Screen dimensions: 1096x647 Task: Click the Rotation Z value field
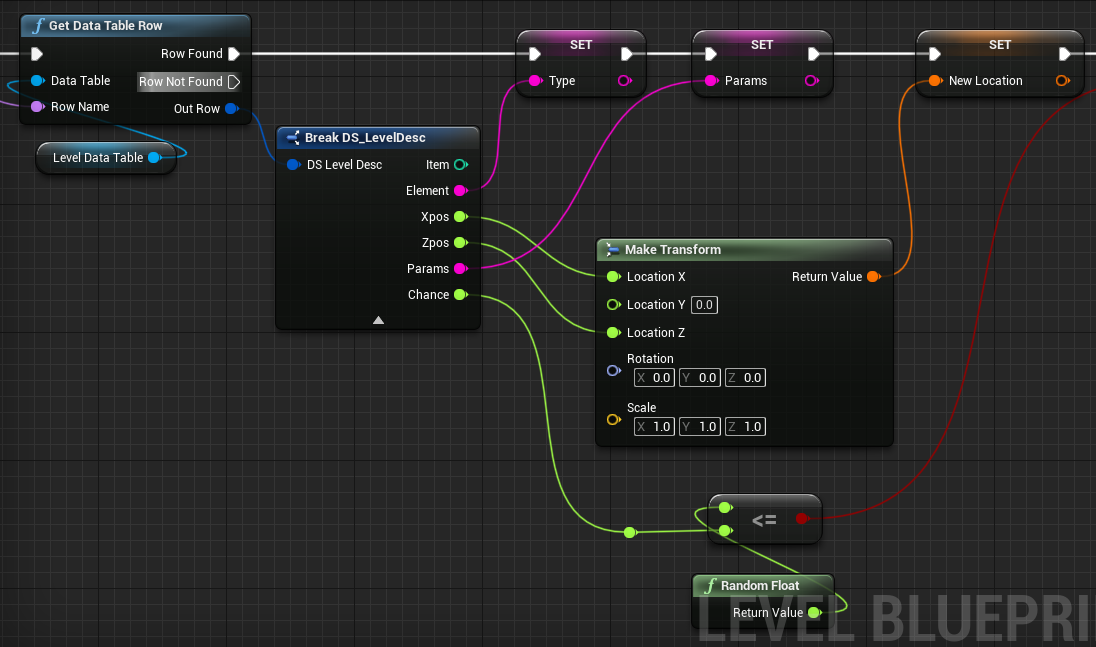[745, 378]
